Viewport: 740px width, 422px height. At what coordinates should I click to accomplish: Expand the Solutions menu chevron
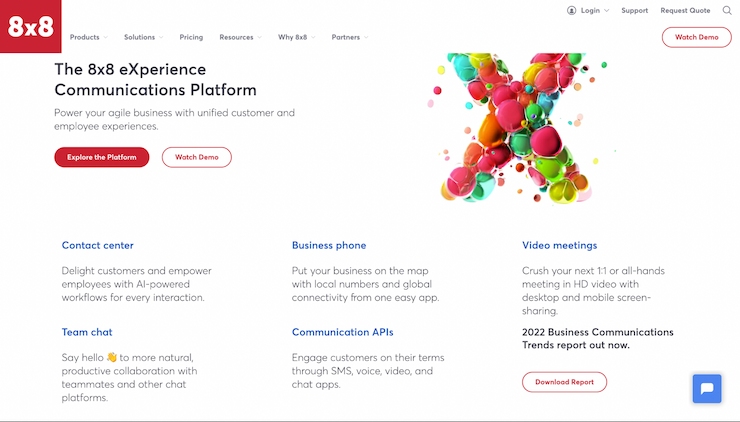point(161,37)
